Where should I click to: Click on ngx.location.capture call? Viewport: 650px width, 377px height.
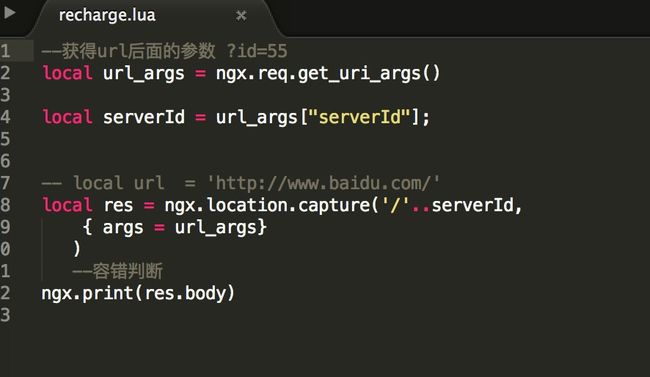click(x=267, y=205)
